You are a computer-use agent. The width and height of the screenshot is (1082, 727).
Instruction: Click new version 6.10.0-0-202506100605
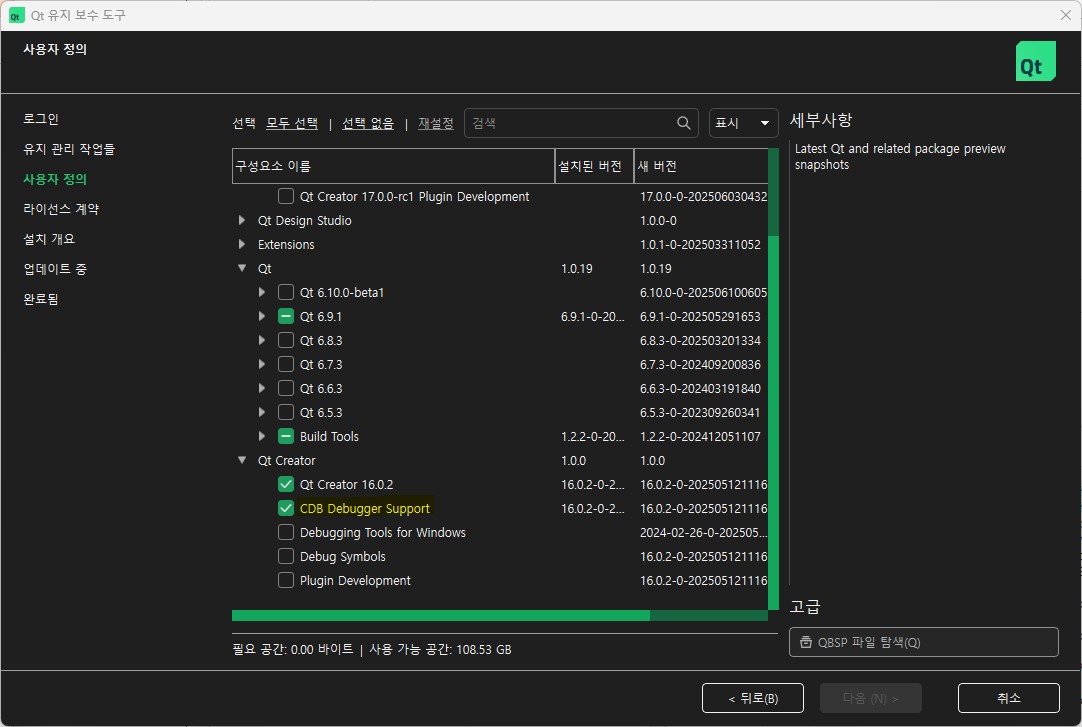point(703,292)
